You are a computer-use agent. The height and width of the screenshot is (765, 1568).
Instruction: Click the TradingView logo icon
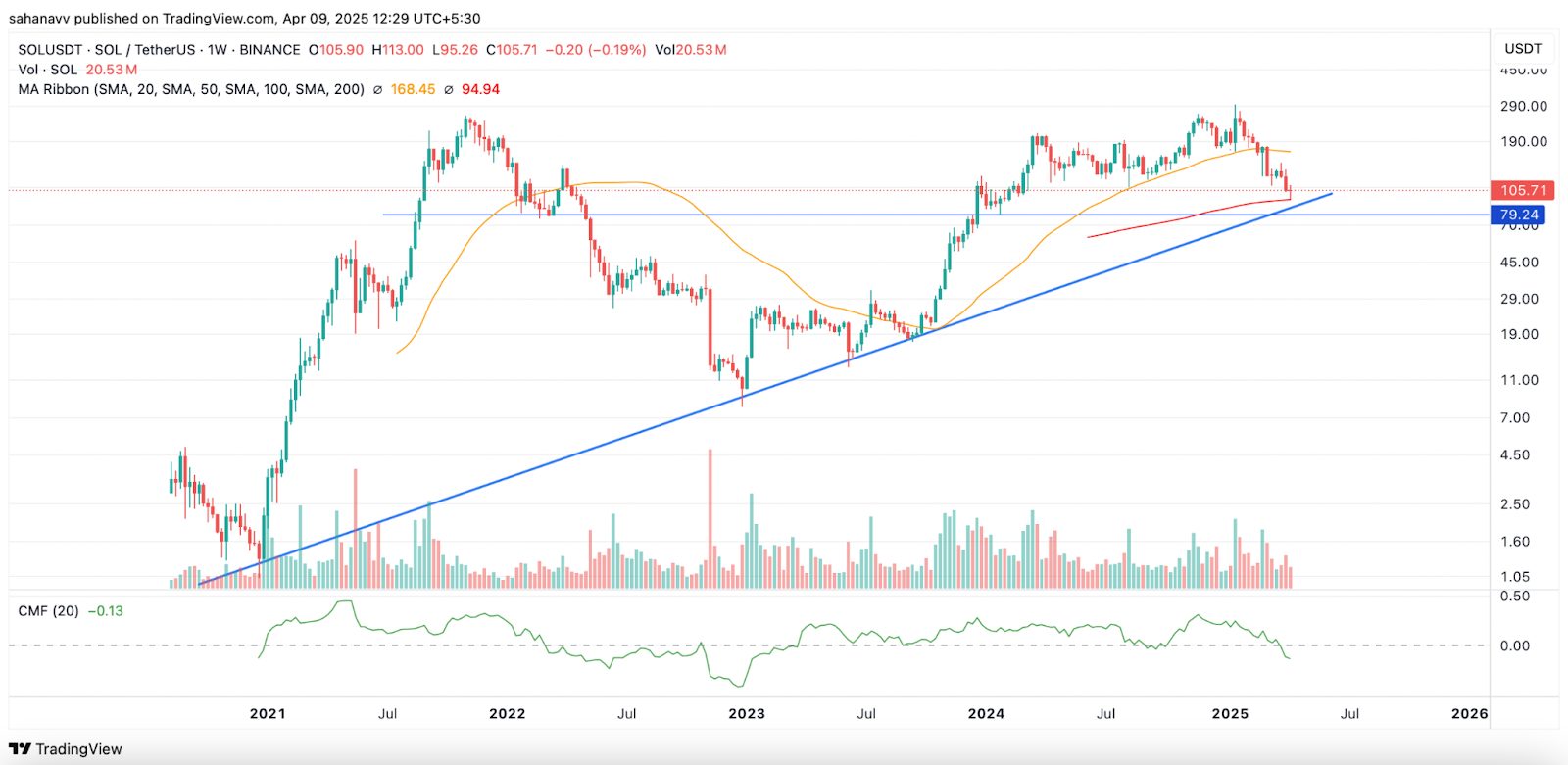pyautogui.click(x=20, y=749)
